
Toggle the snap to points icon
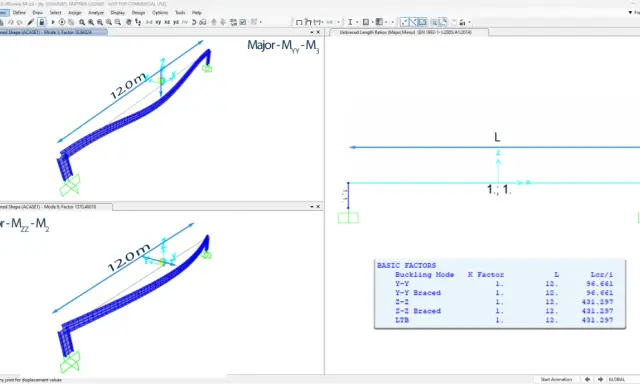click(x=404, y=22)
